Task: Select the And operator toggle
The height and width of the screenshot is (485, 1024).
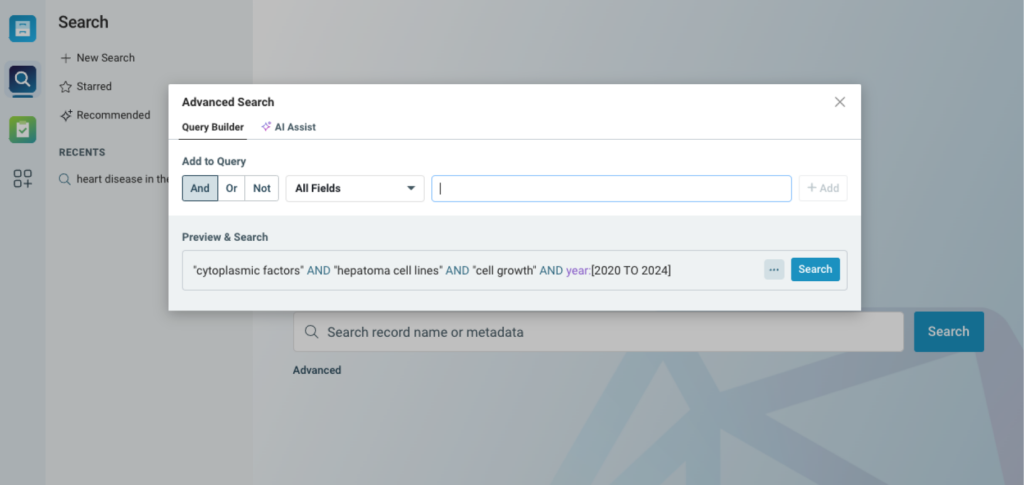Action: click(x=200, y=188)
